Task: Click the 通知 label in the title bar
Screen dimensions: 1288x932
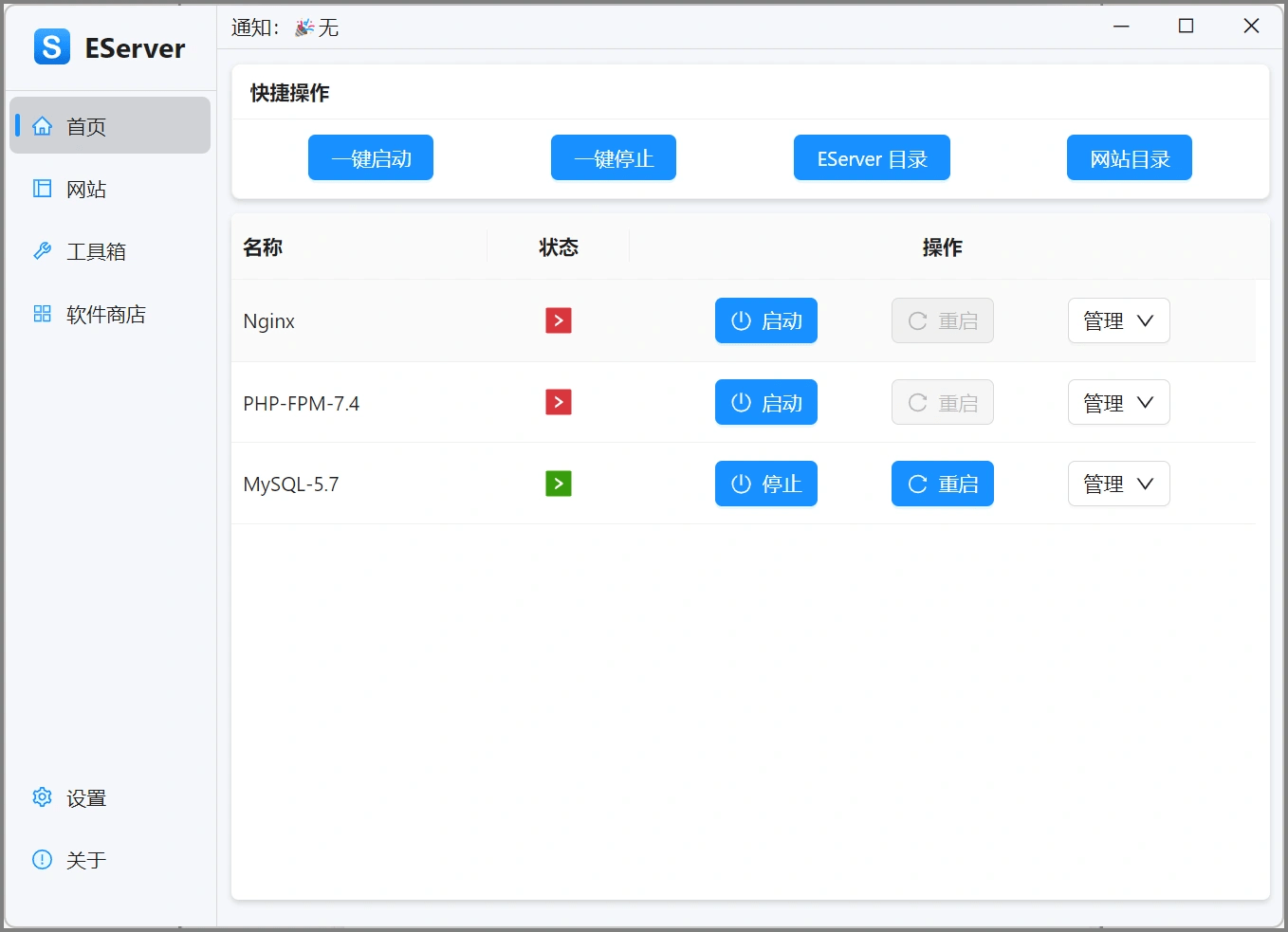Action: pos(256,27)
